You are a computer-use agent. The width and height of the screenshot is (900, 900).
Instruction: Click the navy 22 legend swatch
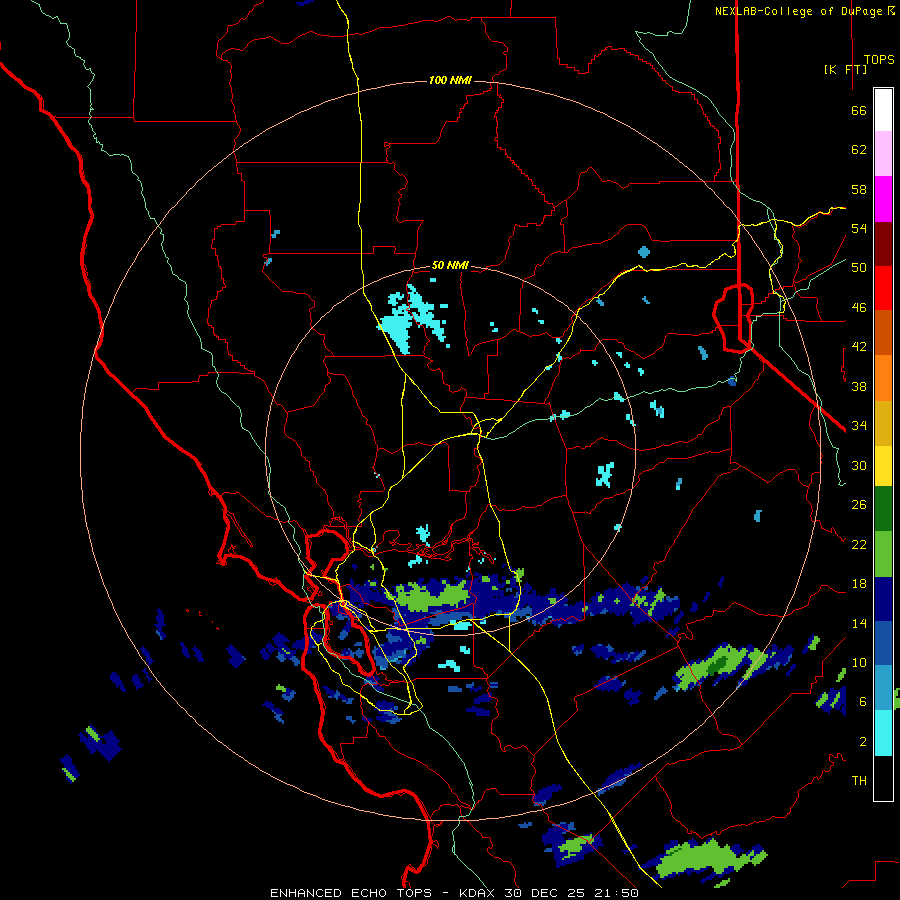(x=883, y=599)
